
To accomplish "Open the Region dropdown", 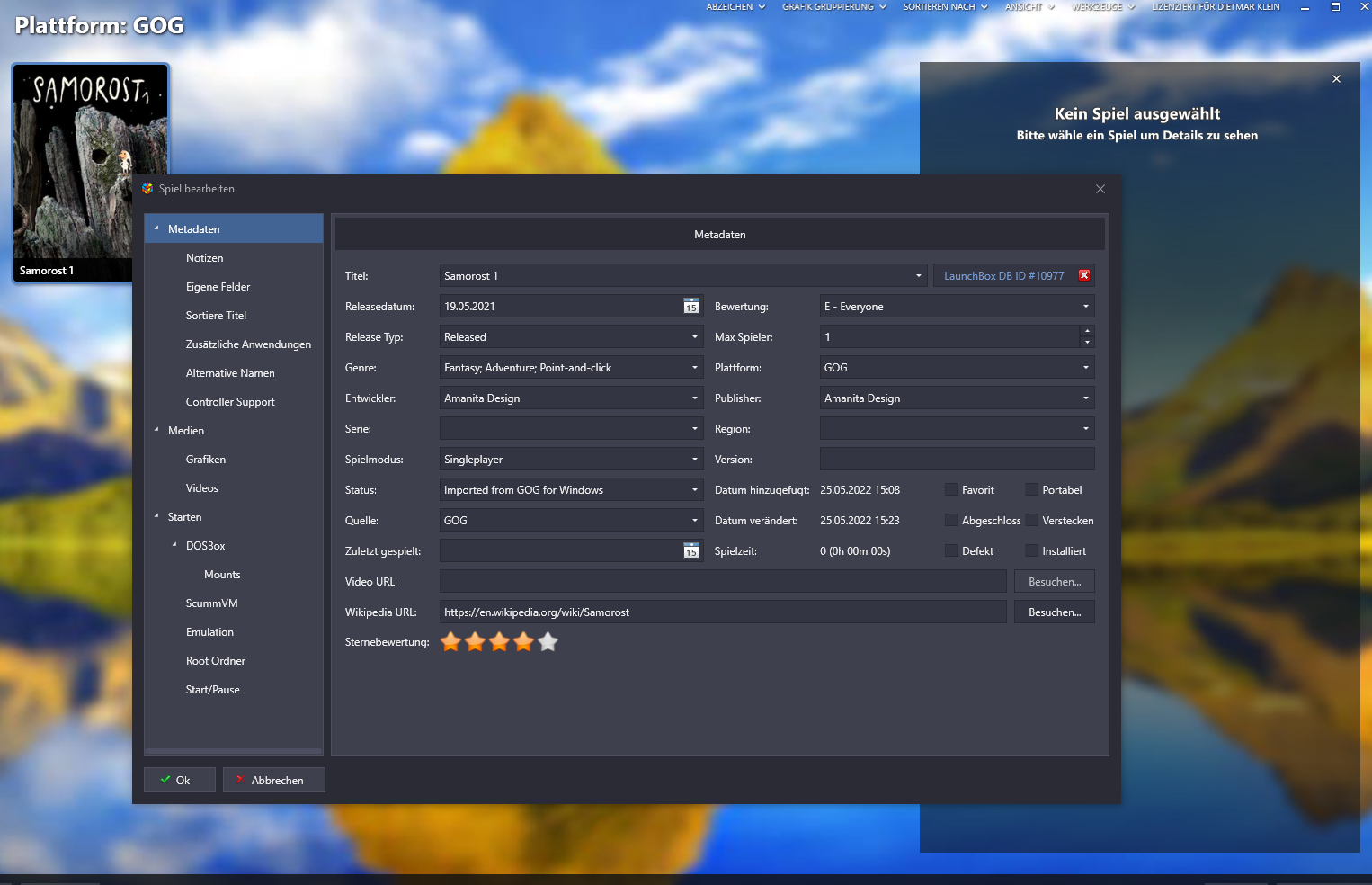I will tap(1086, 429).
